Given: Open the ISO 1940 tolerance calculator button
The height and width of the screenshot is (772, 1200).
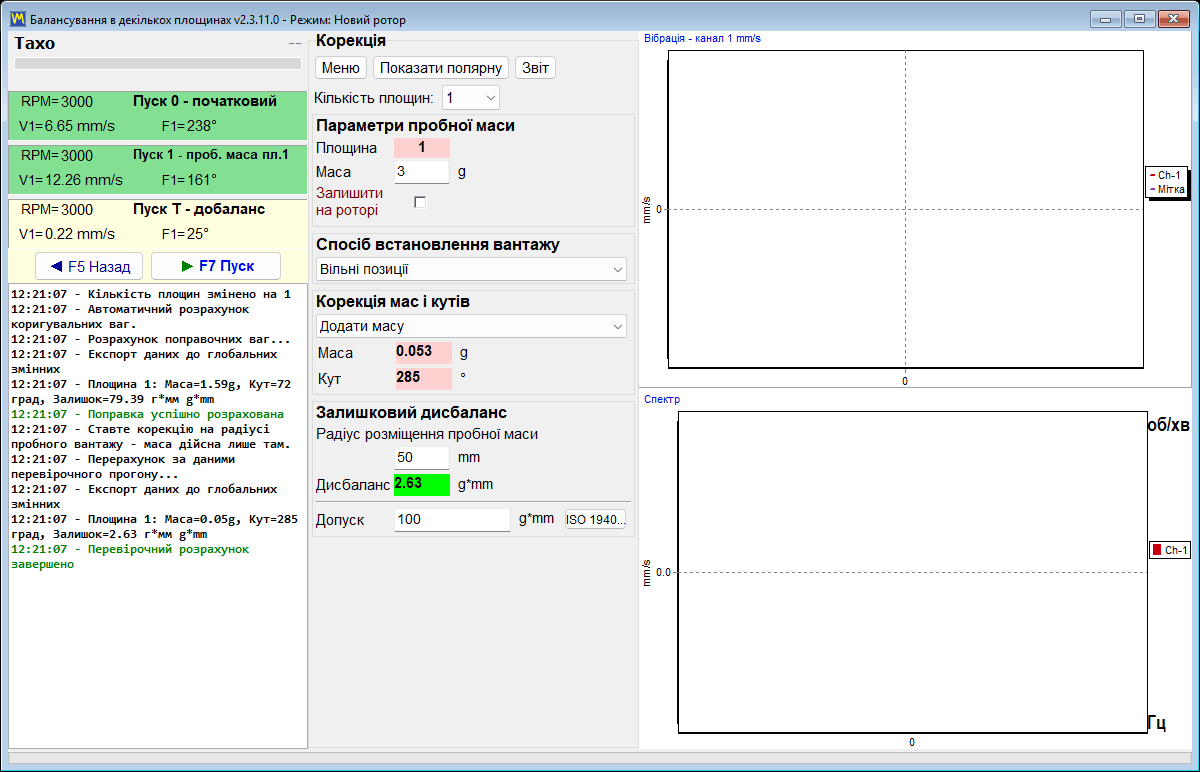Looking at the screenshot, I should [x=595, y=520].
